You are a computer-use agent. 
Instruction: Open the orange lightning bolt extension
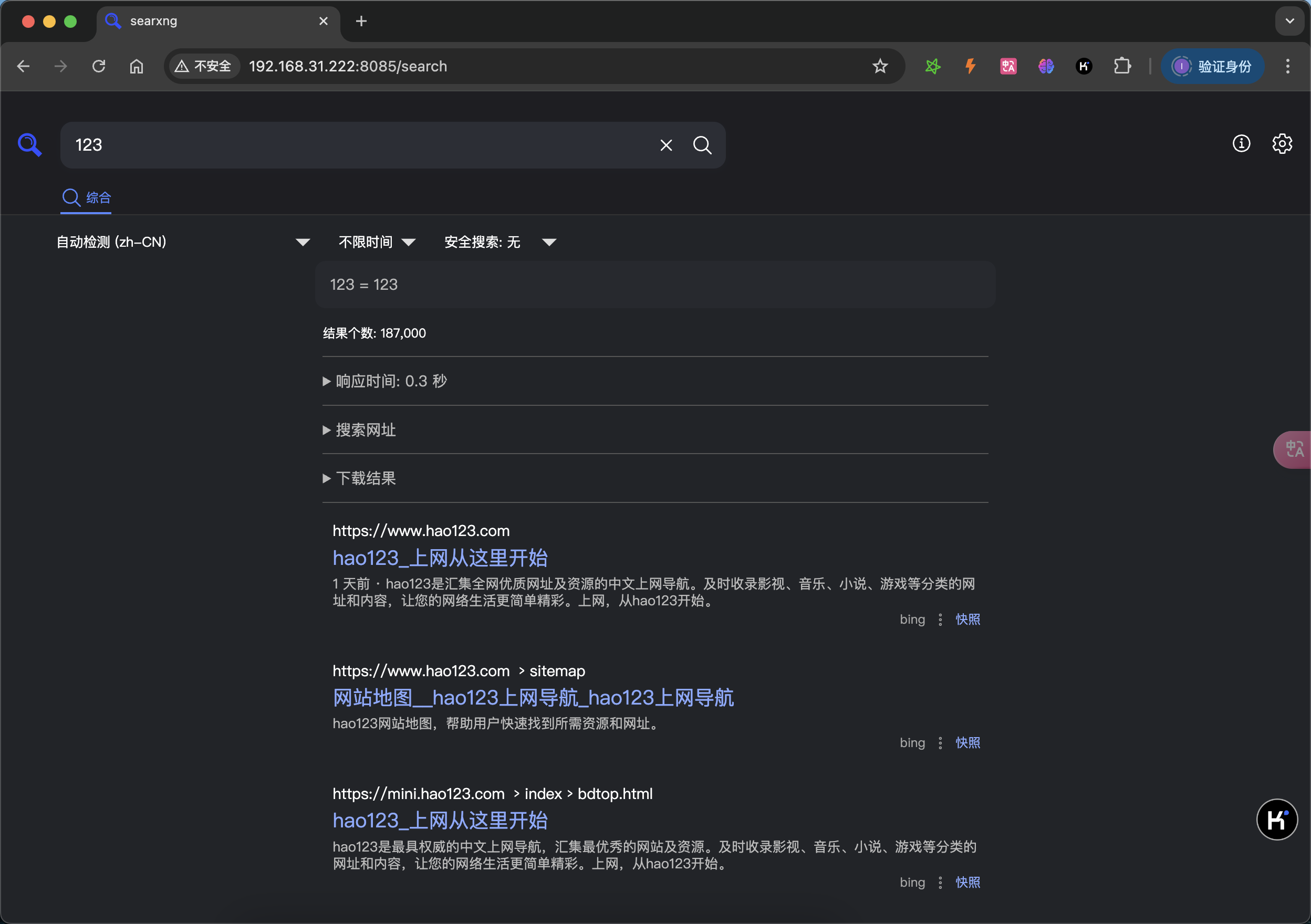tap(970, 66)
